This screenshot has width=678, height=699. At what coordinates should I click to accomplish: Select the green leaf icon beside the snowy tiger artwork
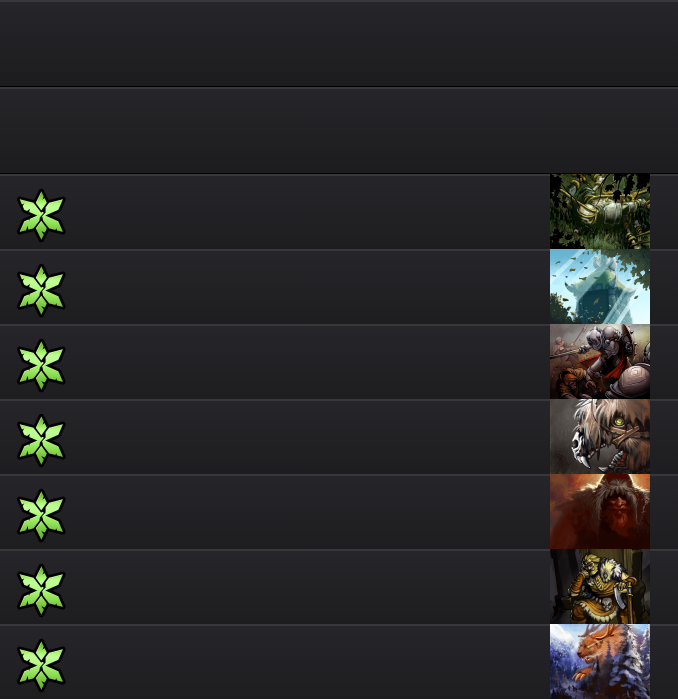(x=41, y=665)
